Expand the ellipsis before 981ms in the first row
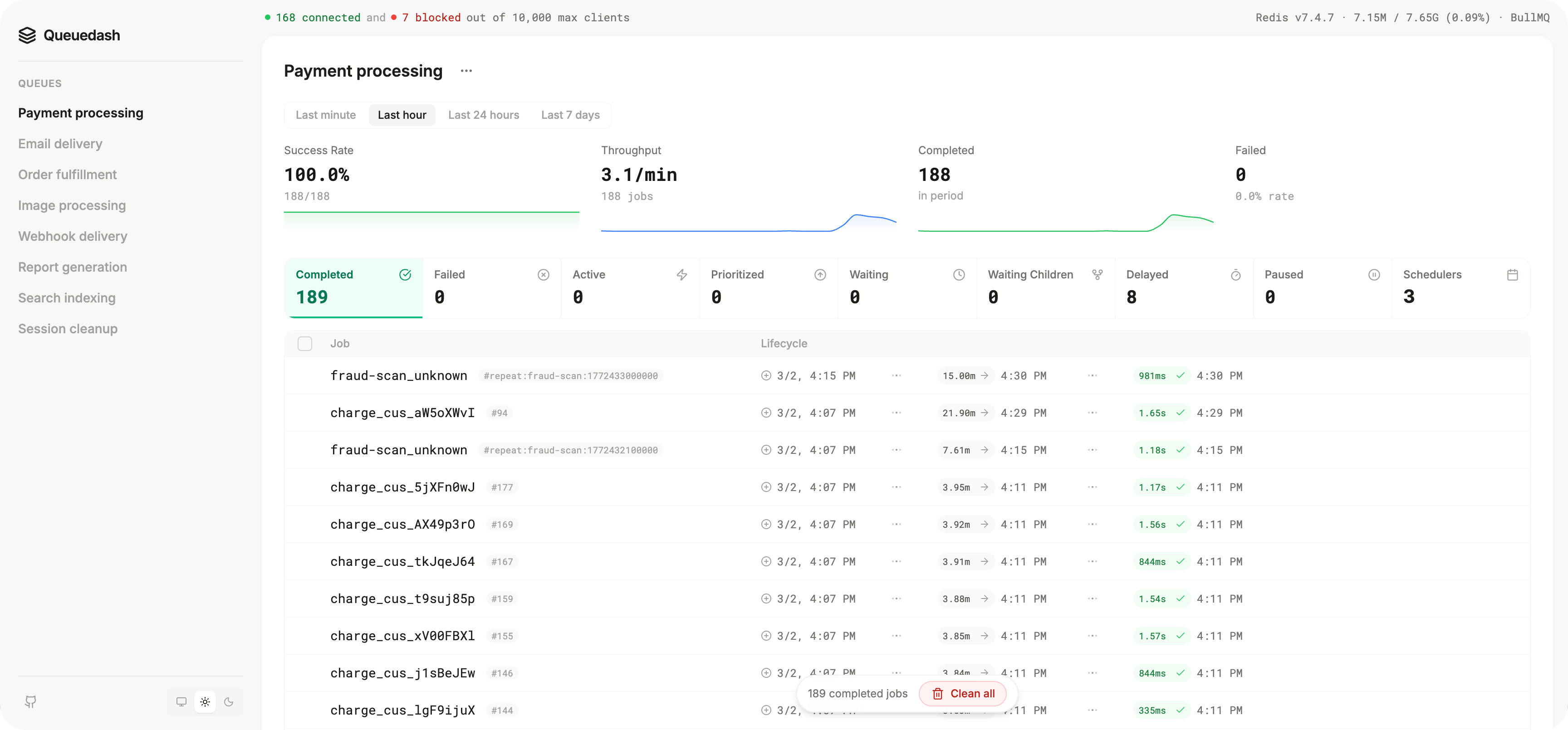Image resolution: width=1568 pixels, height=730 pixels. coord(1092,376)
